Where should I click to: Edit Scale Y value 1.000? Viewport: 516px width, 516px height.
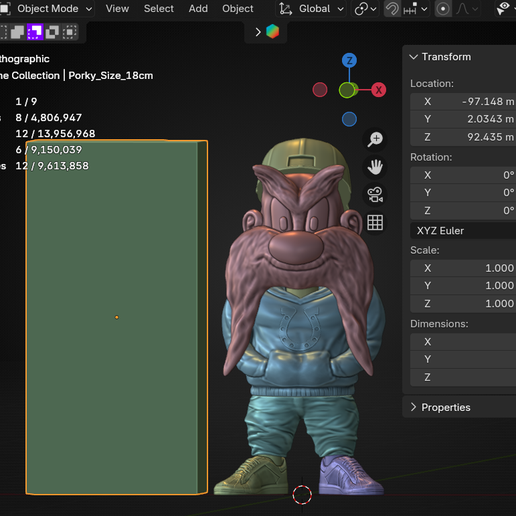(x=463, y=286)
